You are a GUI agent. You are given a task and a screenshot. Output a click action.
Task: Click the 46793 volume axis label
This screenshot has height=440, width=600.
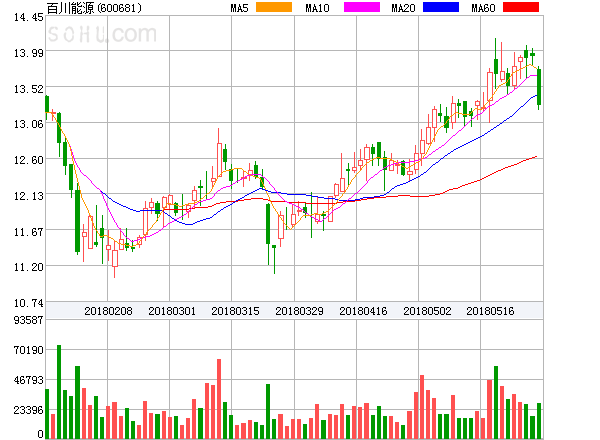29,380
